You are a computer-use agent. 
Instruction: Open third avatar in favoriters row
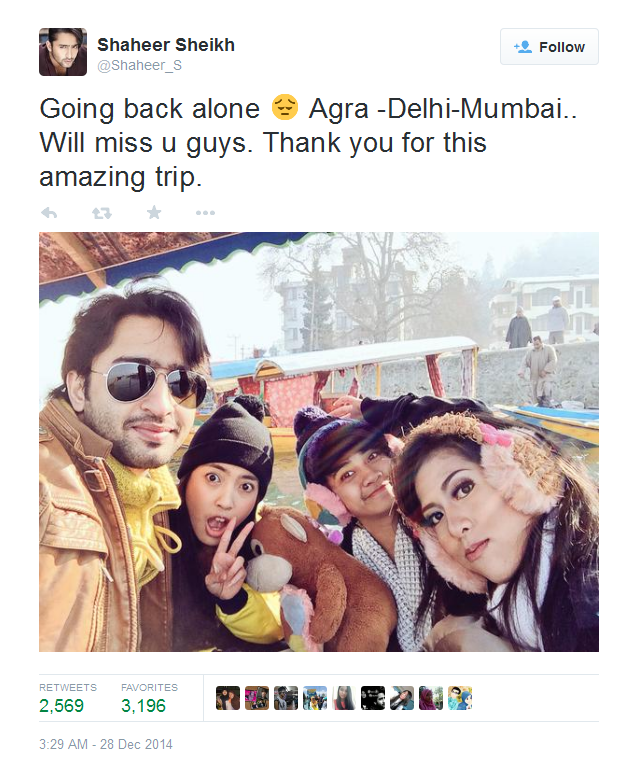(x=286, y=698)
